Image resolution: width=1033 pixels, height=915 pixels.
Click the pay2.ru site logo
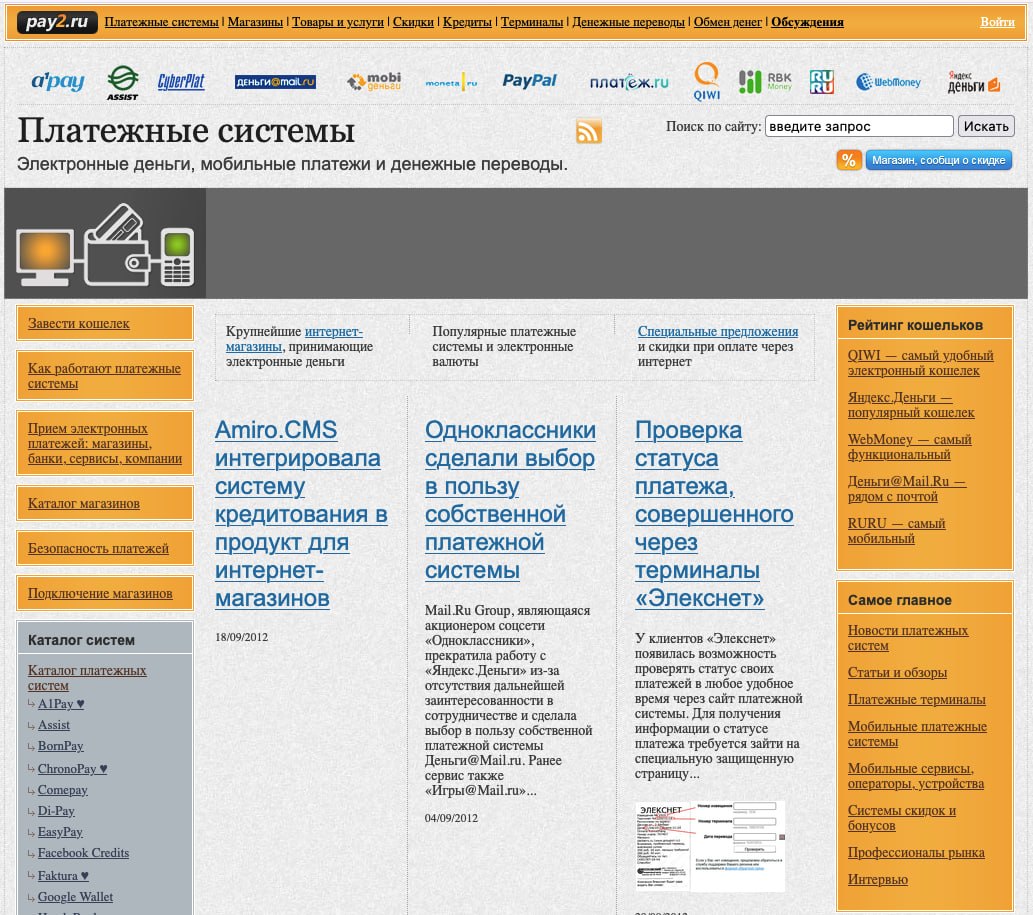(x=57, y=22)
